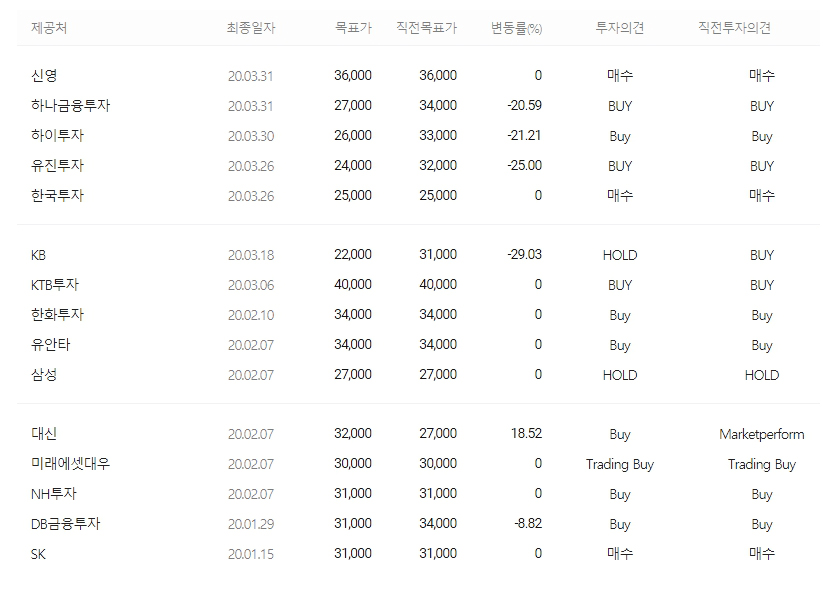Click 미래에셋대우's previous Trading Buy opinion
The height and width of the screenshot is (589, 830).
tap(762, 465)
